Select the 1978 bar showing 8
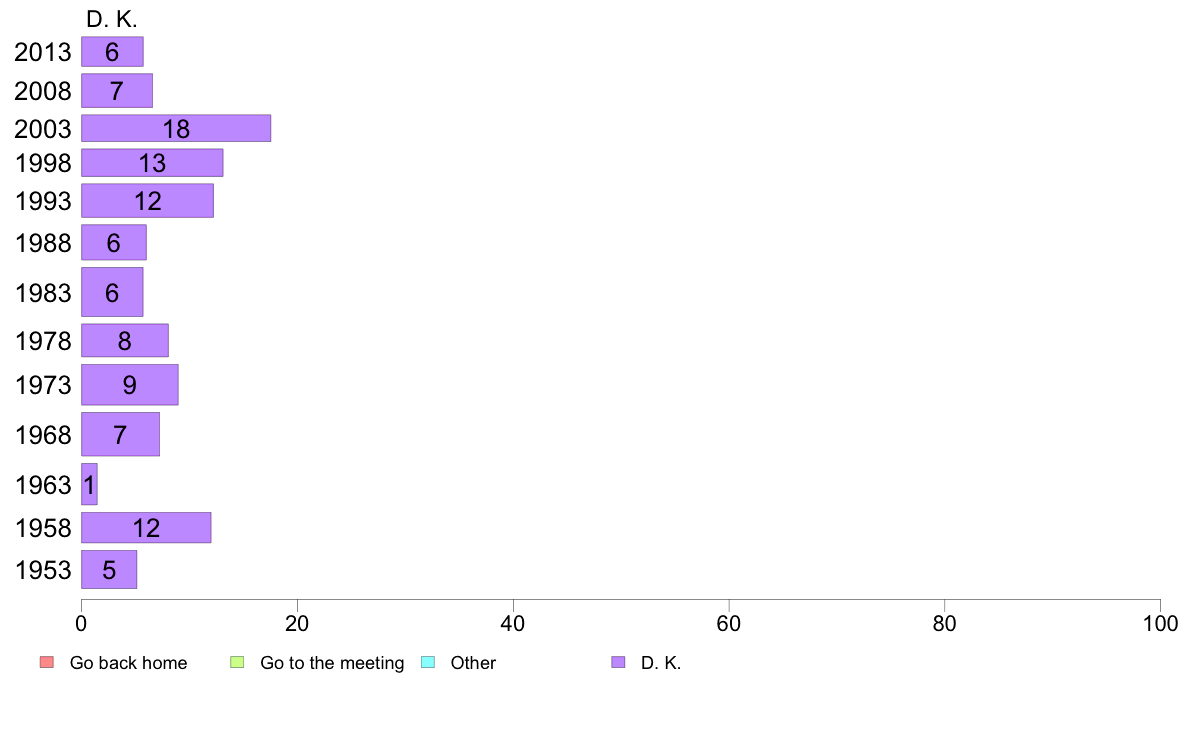 pyautogui.click(x=125, y=340)
